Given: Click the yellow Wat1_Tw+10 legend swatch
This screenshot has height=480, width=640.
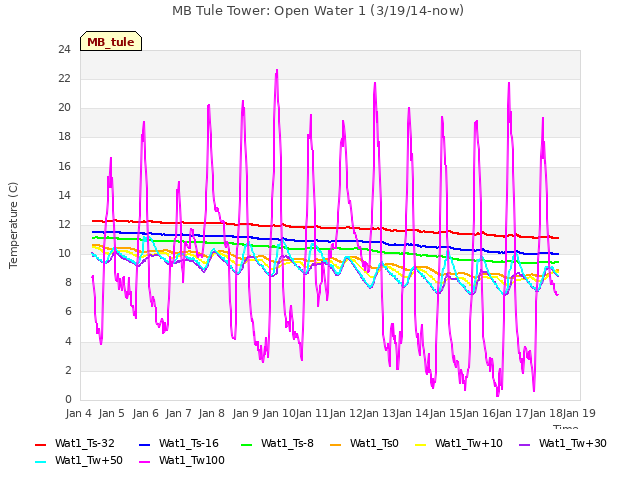Looking at the screenshot, I should 420,444.
